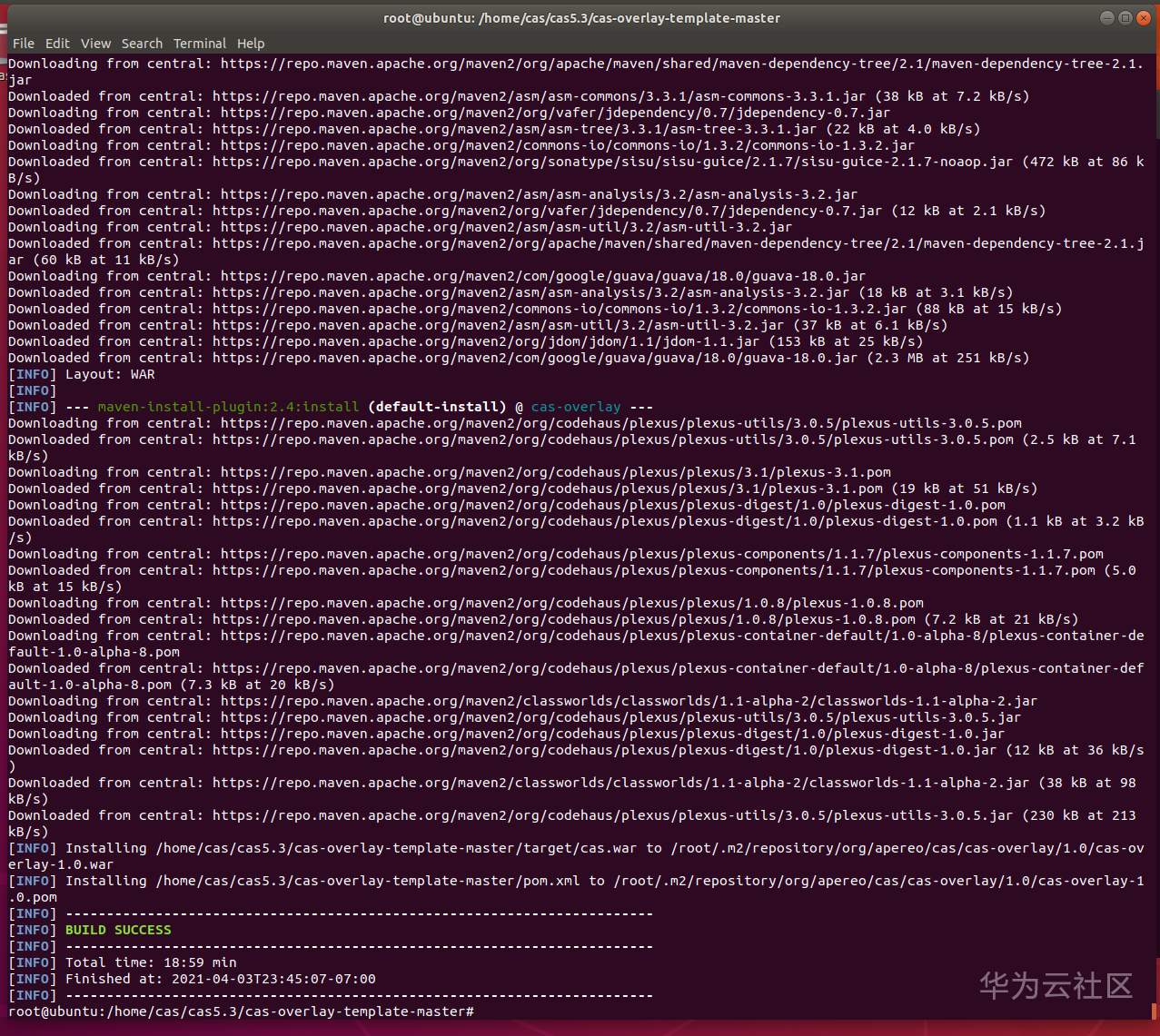Open the Downloading plexus-utils-3.0.5.pom URL

621,423
